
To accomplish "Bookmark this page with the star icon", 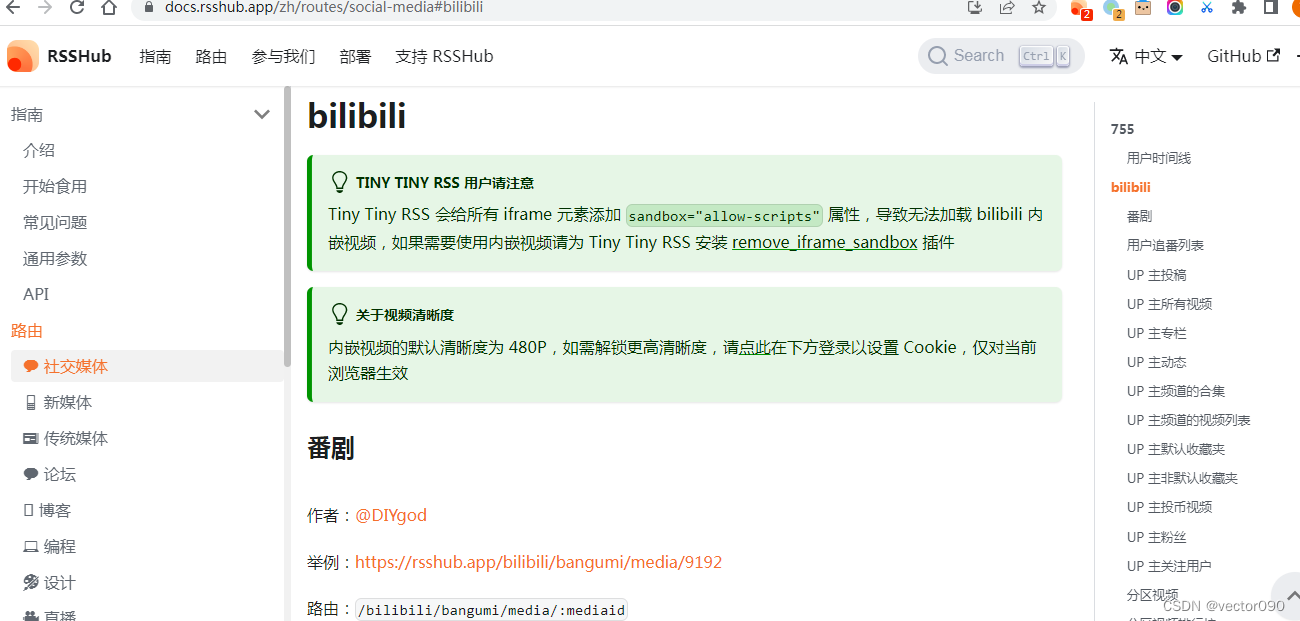I will (1039, 8).
